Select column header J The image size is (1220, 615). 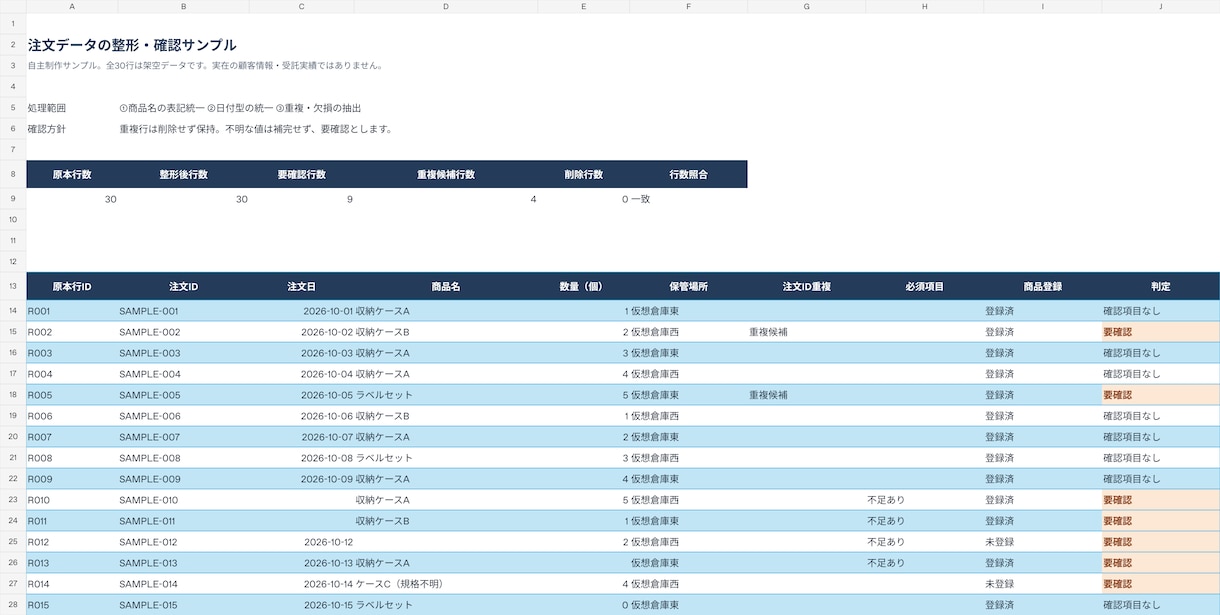[1161, 6]
